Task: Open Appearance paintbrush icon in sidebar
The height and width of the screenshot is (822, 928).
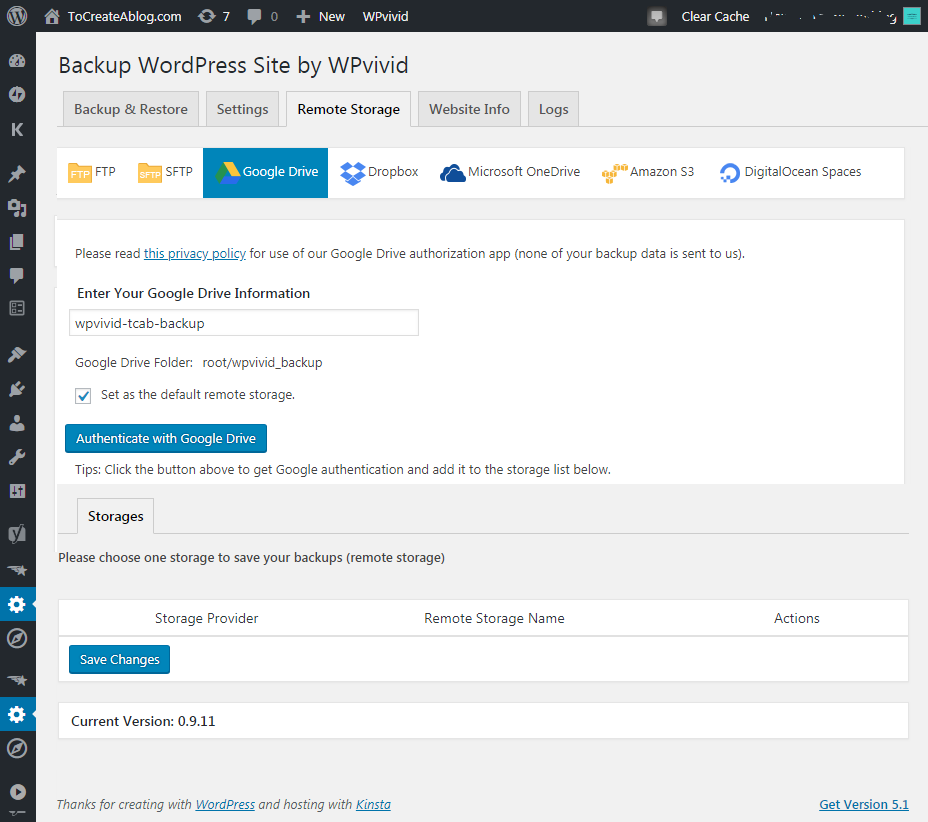Action: coord(17,354)
